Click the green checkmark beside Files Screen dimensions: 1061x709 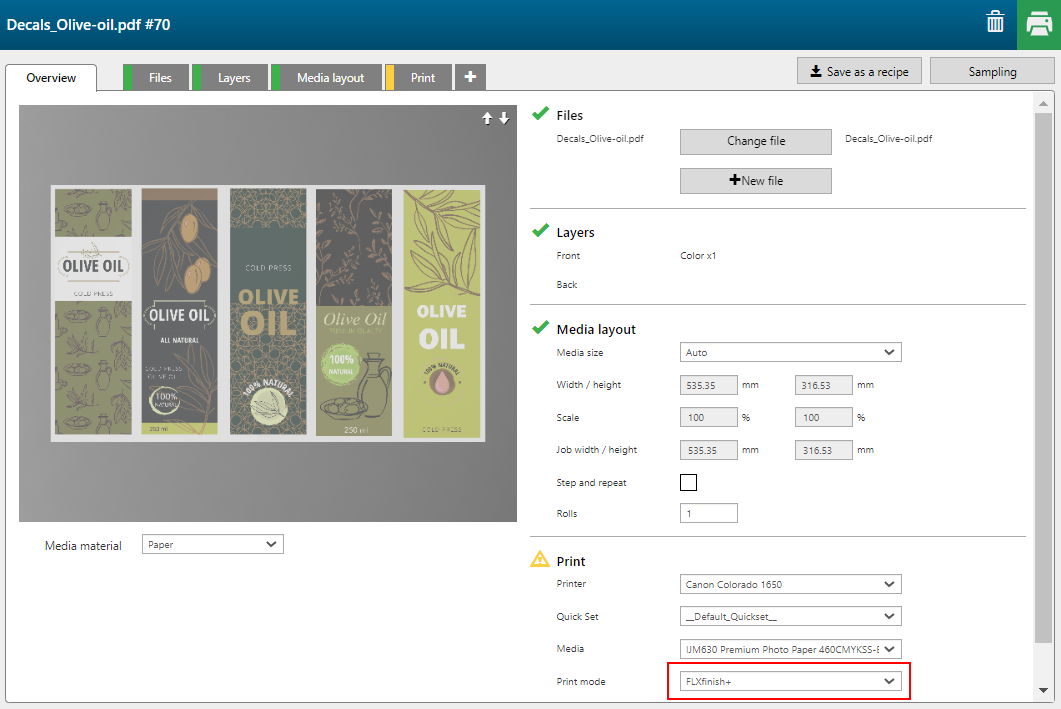pos(540,114)
